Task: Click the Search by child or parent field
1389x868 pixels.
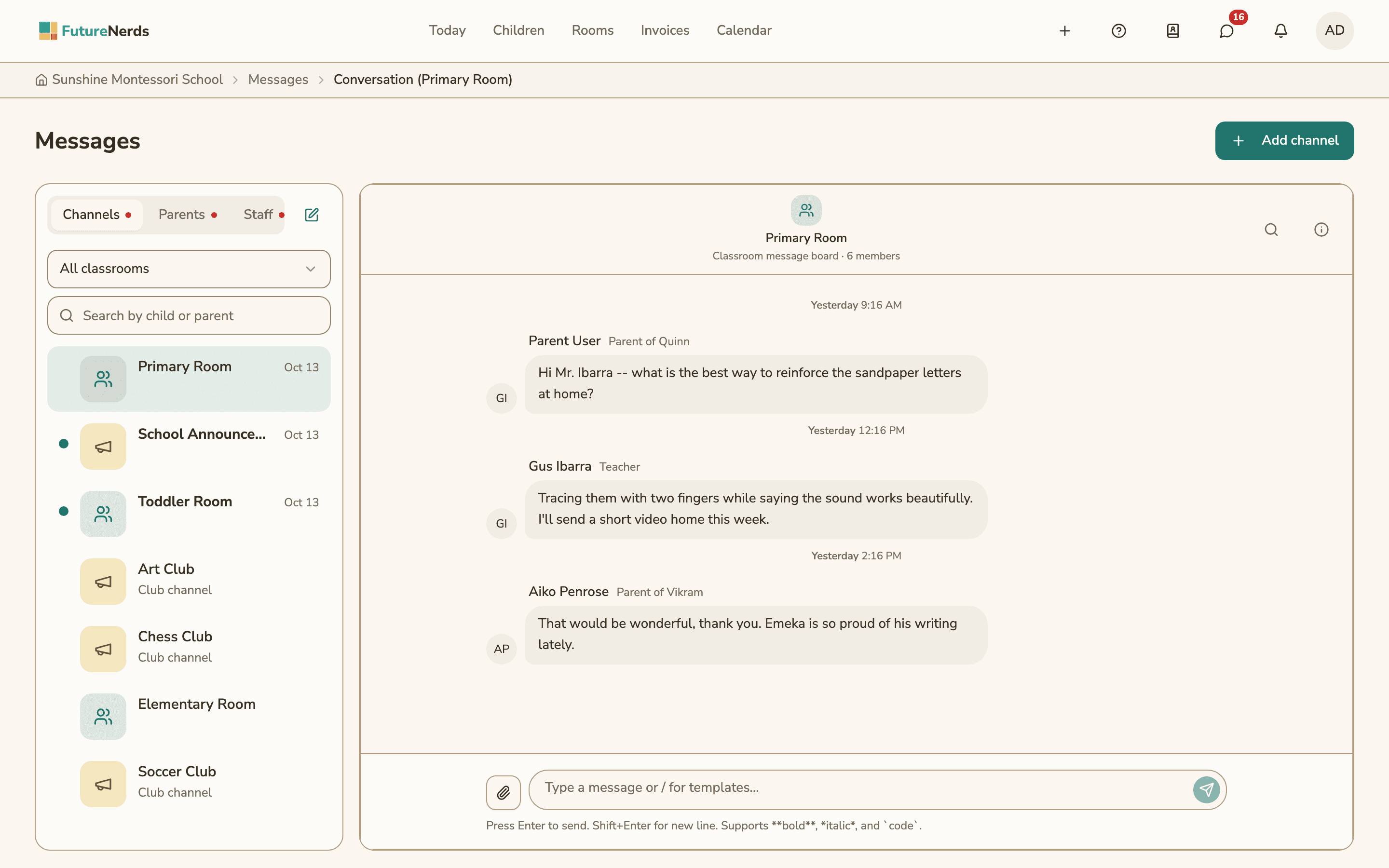Action: [x=189, y=316]
